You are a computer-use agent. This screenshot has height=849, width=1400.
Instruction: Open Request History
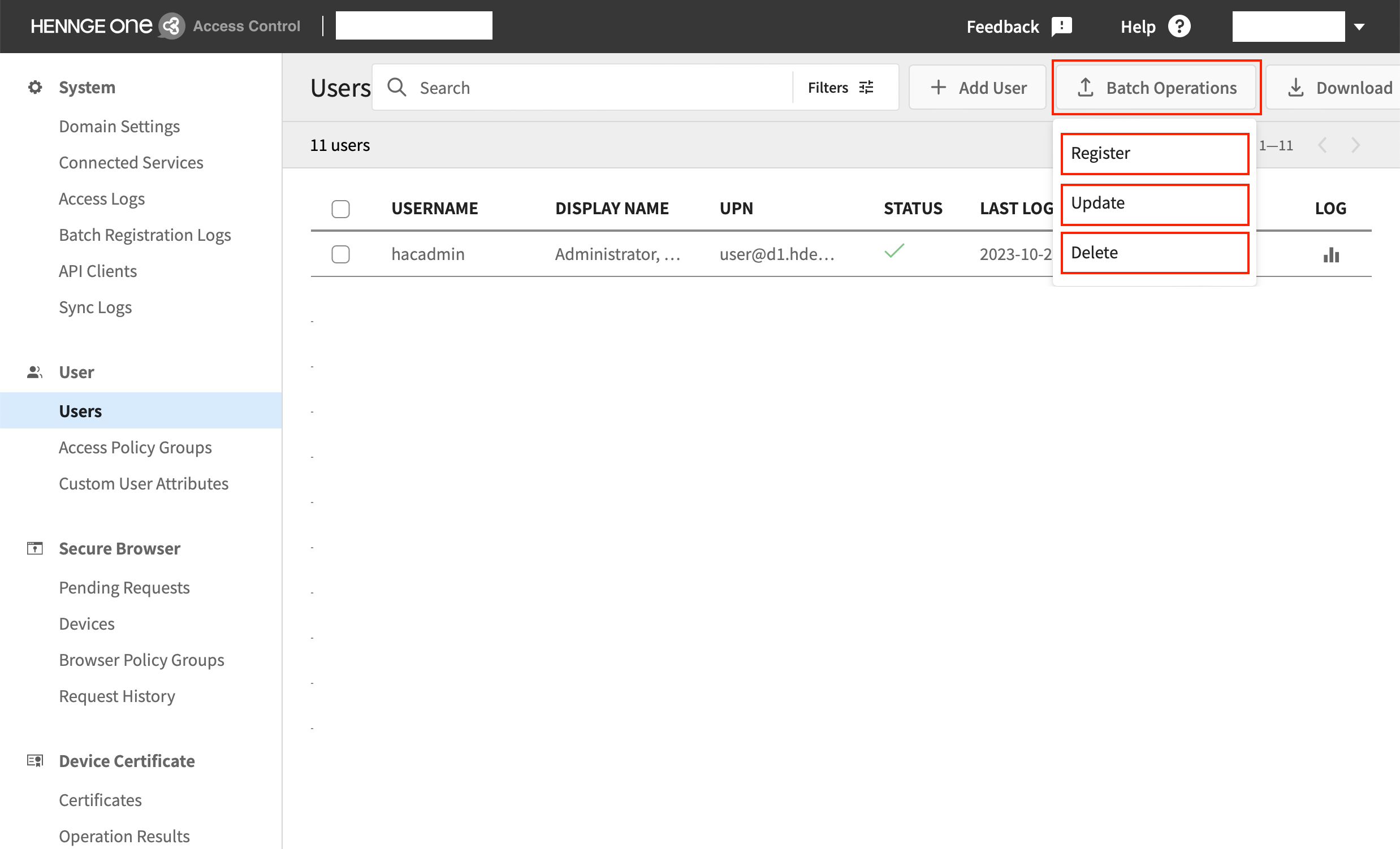[117, 696]
